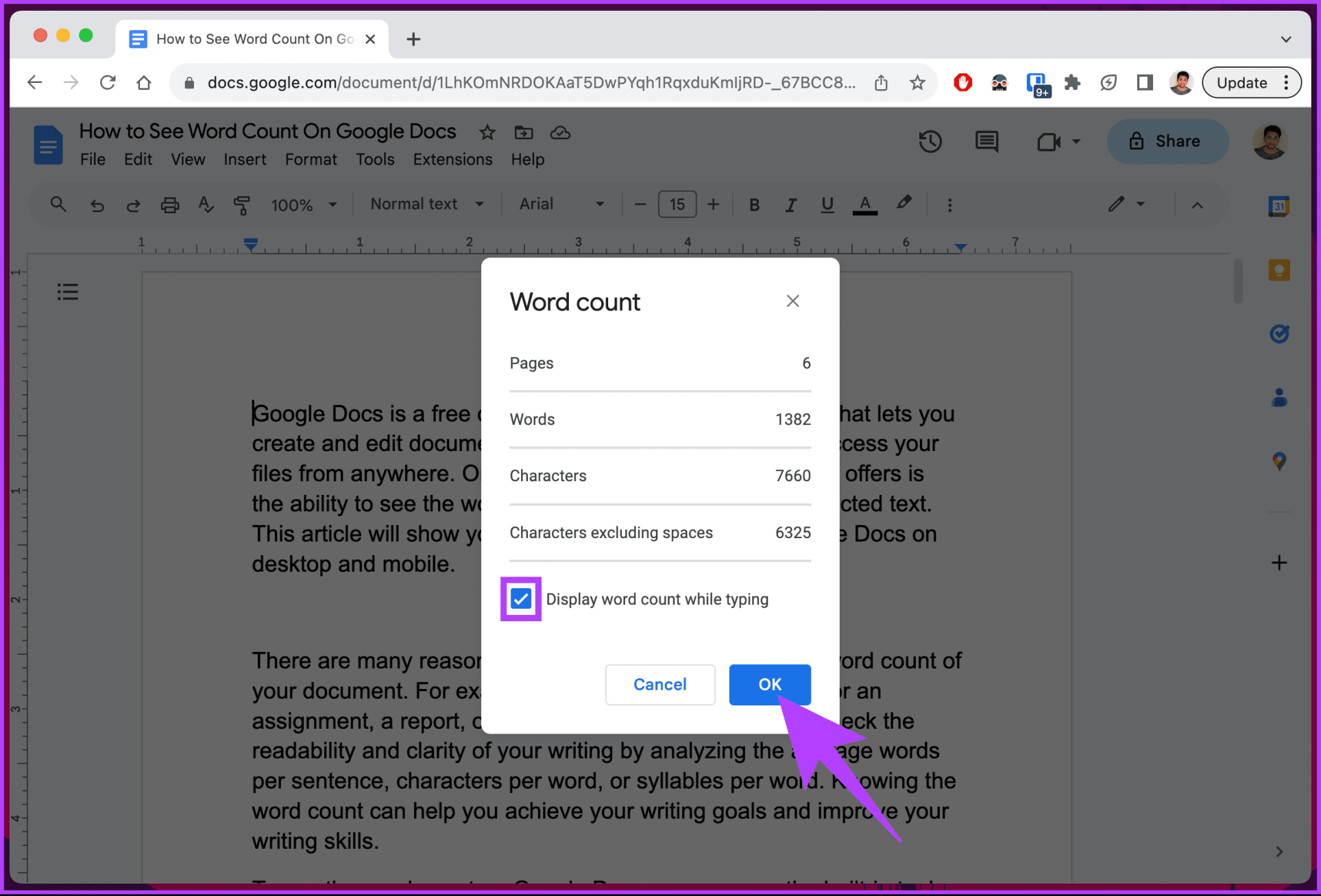The height and width of the screenshot is (896, 1321).
Task: Show document outline list icon
Action: point(67,292)
